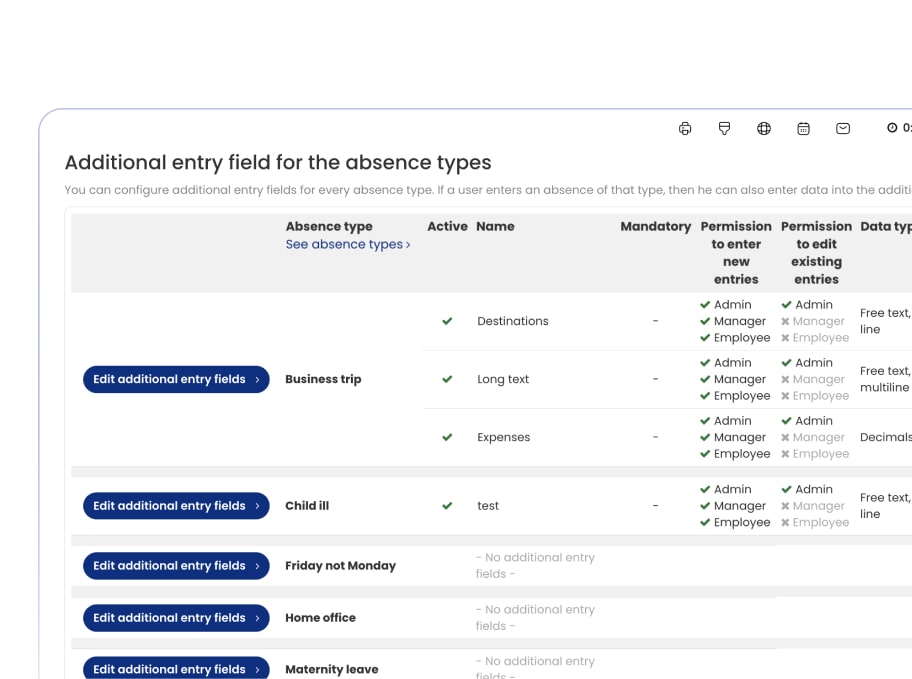Edit additional entry fields for Home office

176,618
